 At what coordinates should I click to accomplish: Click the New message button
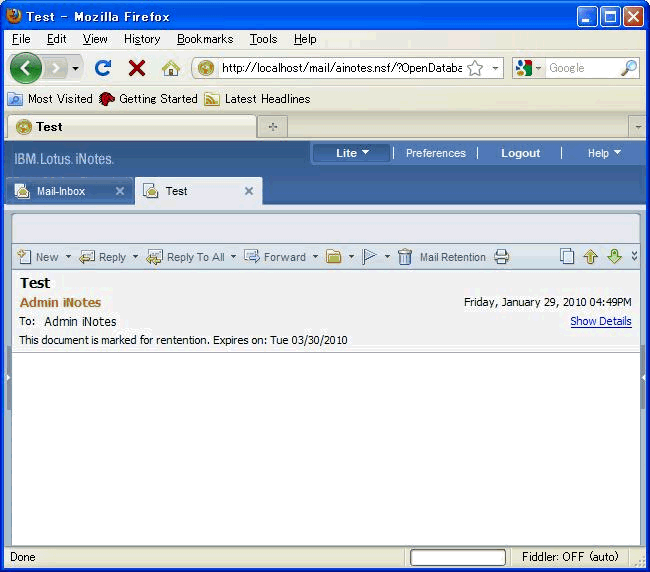(38, 257)
